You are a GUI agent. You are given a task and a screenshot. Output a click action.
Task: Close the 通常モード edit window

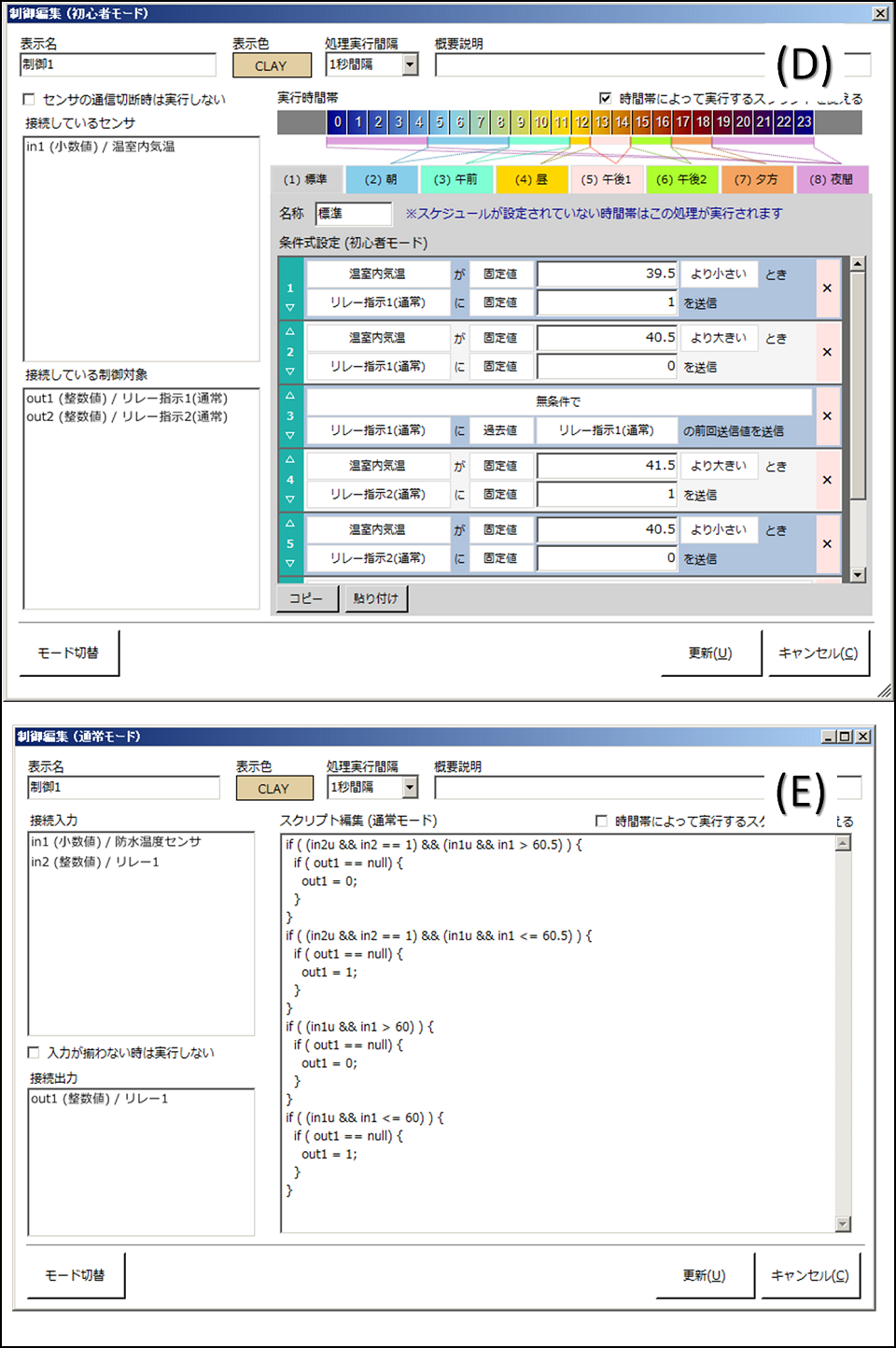click(x=863, y=737)
